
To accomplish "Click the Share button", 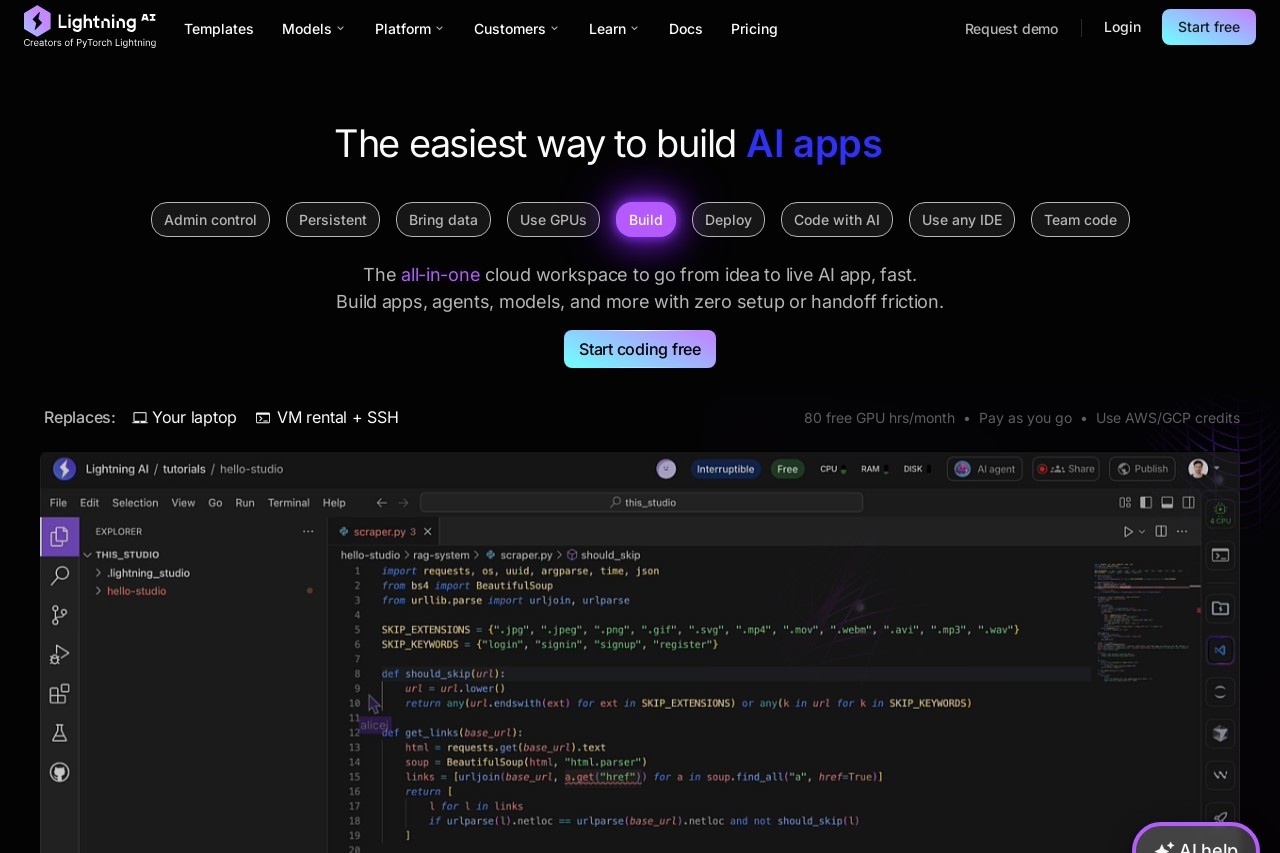I will tap(1065, 468).
